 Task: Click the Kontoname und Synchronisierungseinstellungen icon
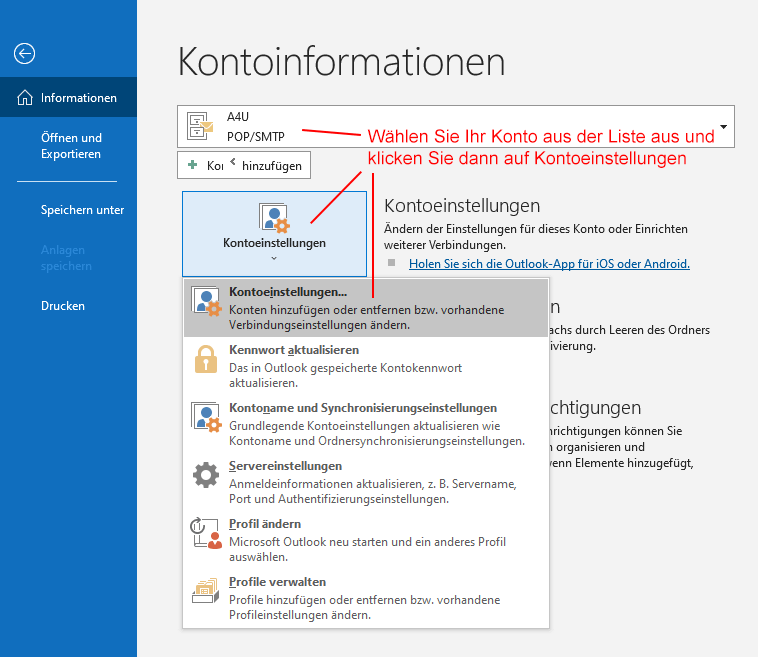tap(206, 417)
